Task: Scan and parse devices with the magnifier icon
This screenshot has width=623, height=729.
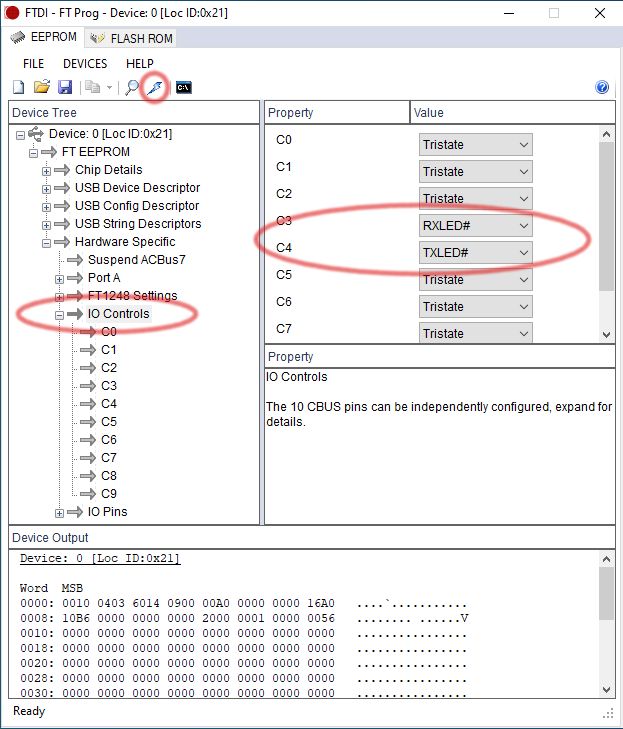Action: [132, 87]
